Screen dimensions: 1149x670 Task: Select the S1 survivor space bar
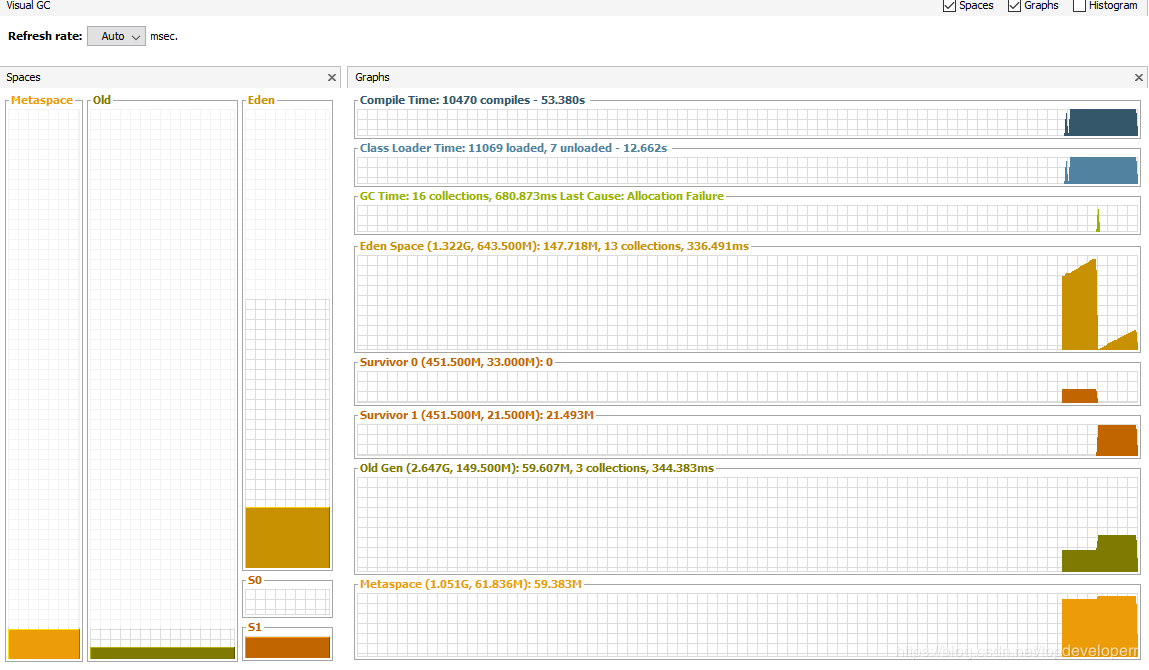point(287,647)
